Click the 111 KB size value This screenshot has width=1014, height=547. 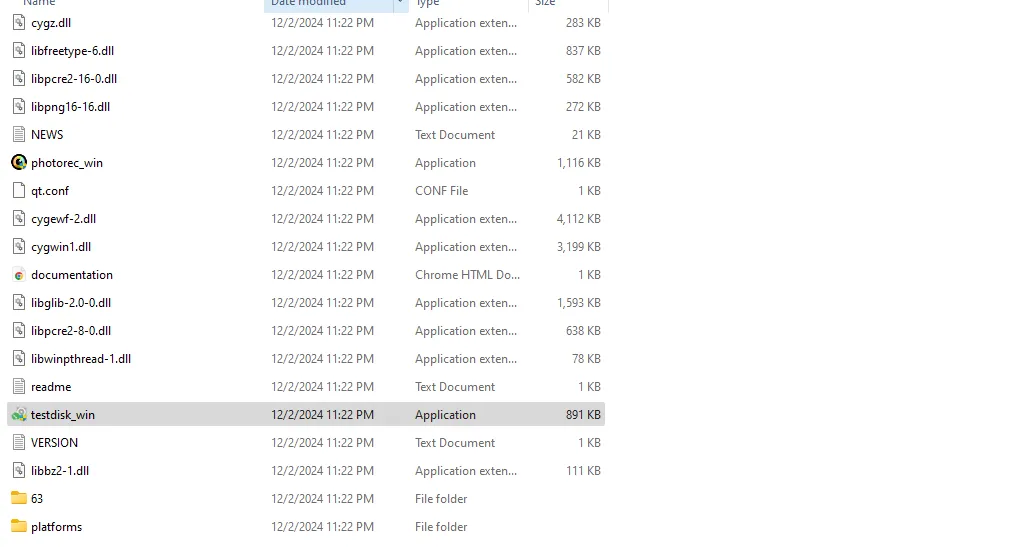(583, 471)
